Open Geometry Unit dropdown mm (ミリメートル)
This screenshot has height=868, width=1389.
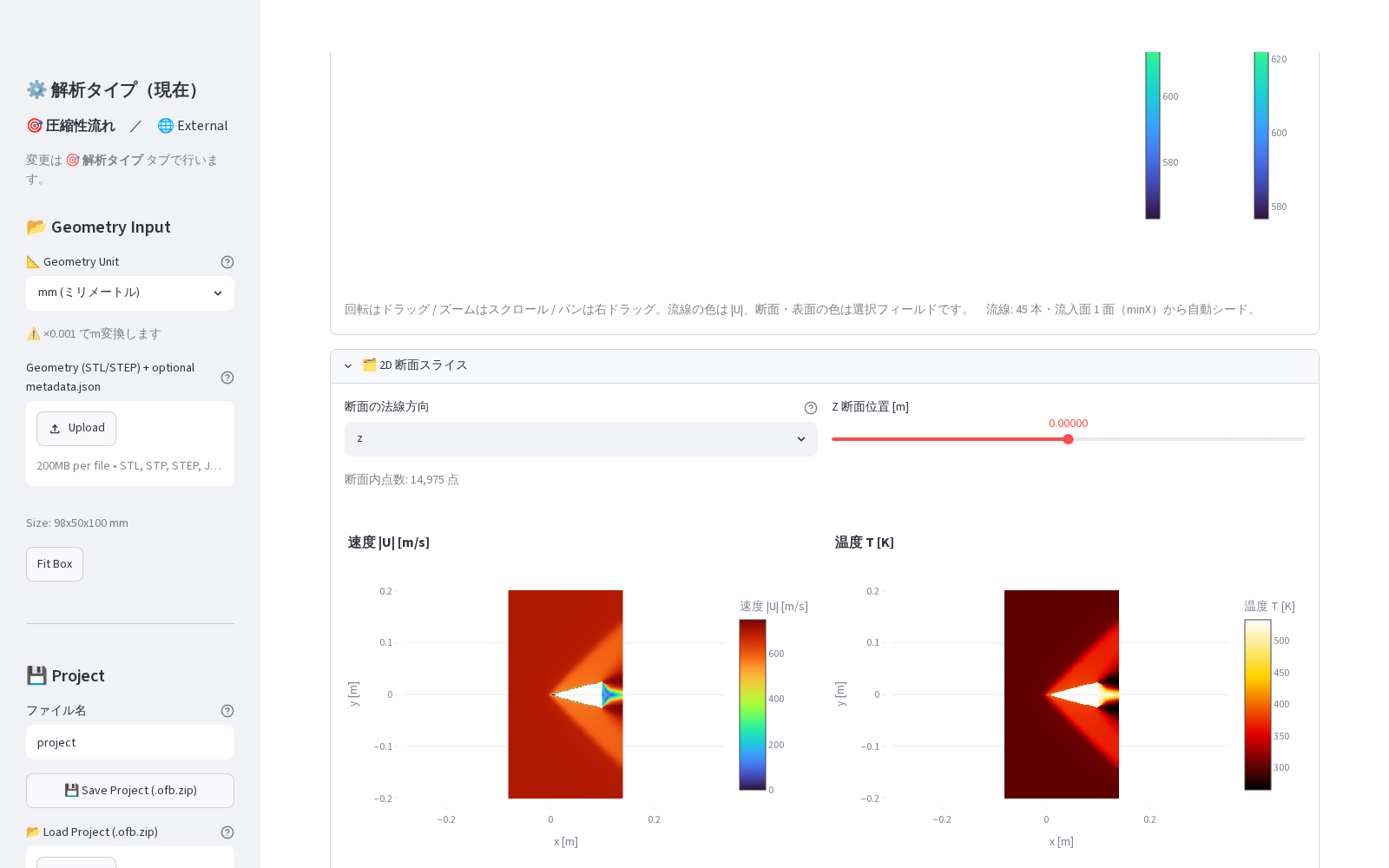[x=130, y=293]
